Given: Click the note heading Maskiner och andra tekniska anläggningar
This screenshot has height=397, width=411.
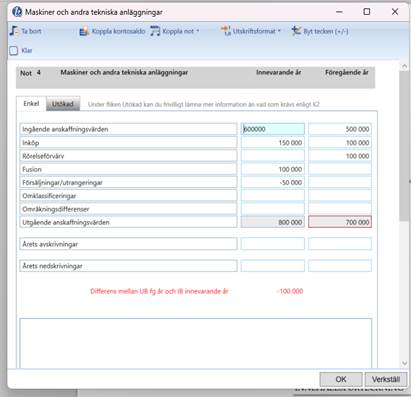Looking at the screenshot, I should 124,72.
